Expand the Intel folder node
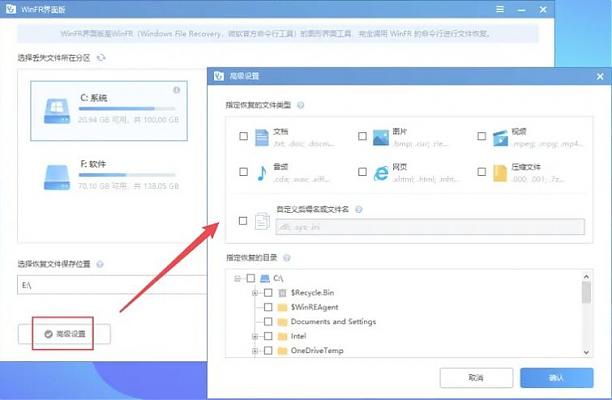 click(256, 338)
